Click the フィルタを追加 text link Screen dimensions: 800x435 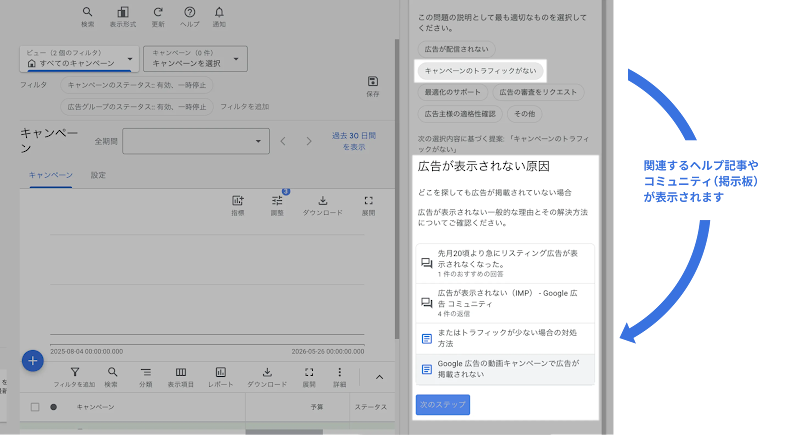[x=245, y=107]
